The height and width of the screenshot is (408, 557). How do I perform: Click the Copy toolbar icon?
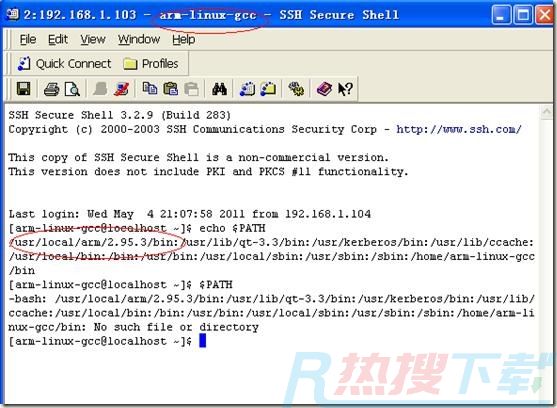click(x=150, y=88)
